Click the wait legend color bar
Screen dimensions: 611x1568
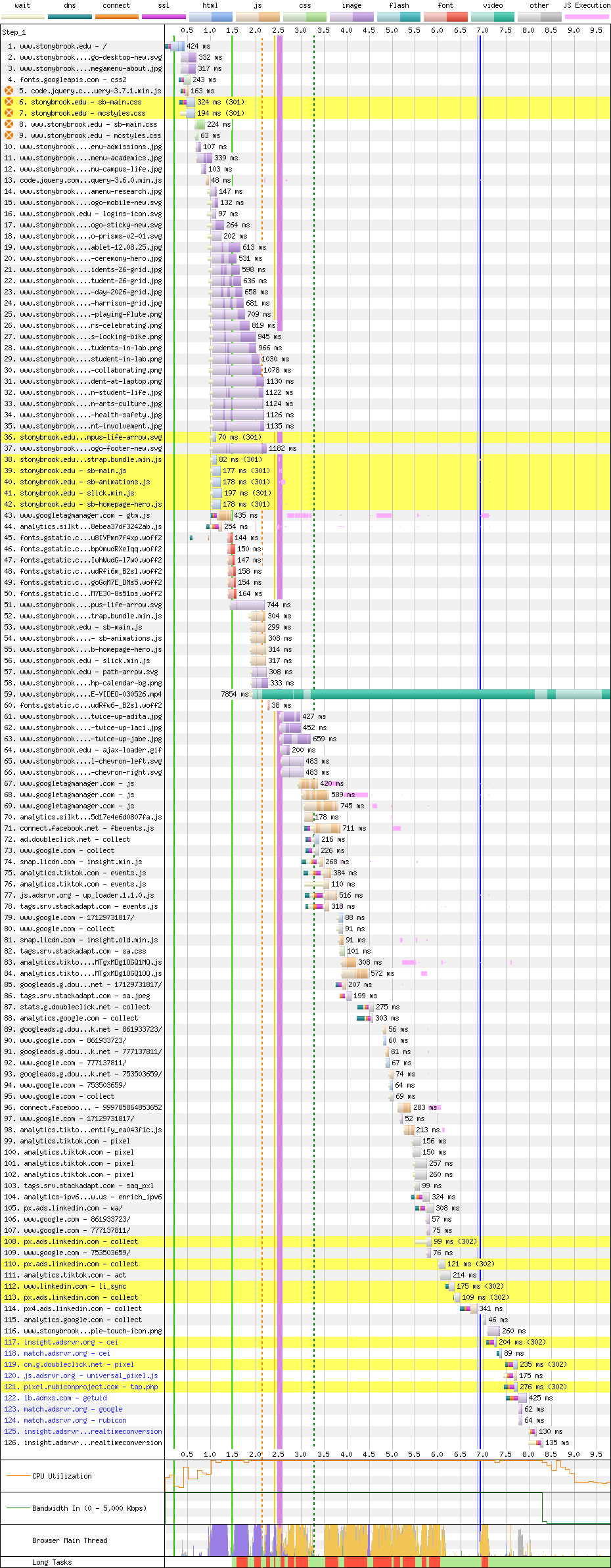click(x=23, y=16)
